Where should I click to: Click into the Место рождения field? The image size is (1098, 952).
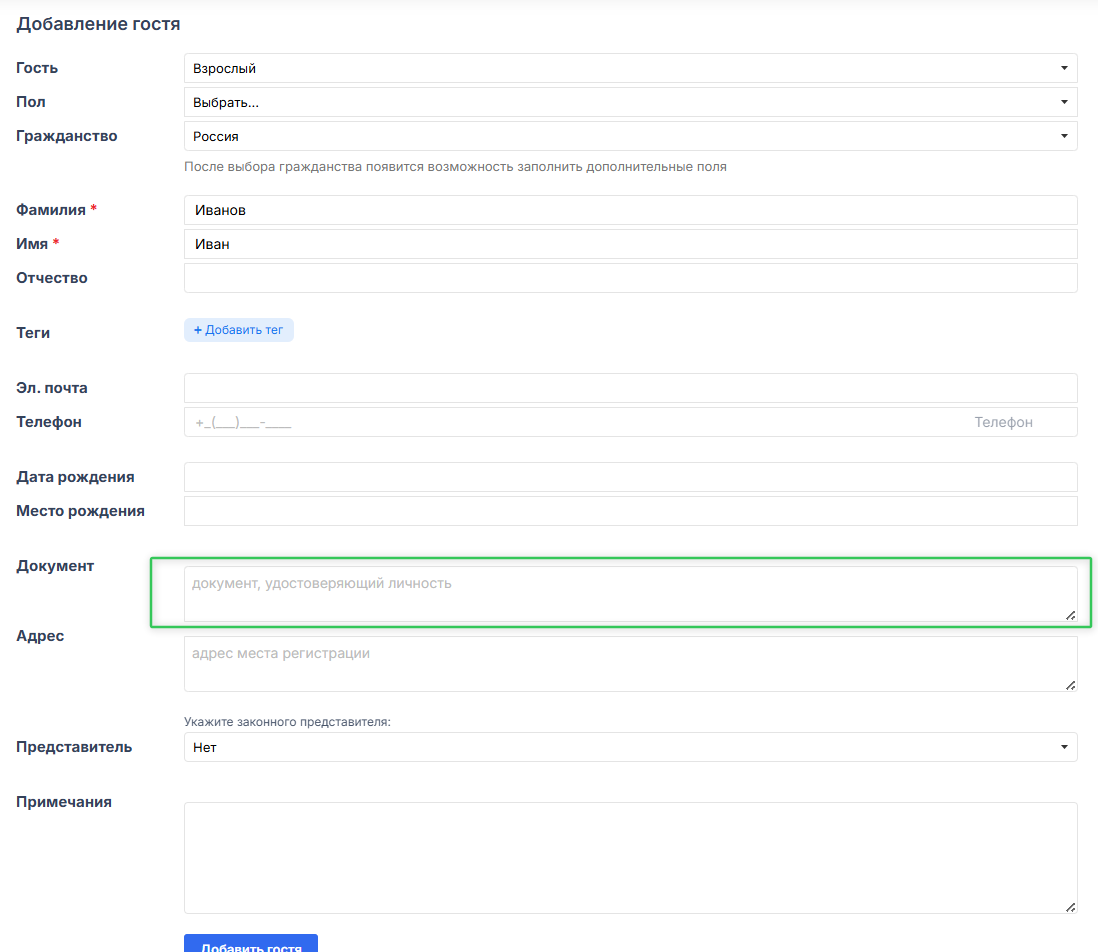[630, 511]
